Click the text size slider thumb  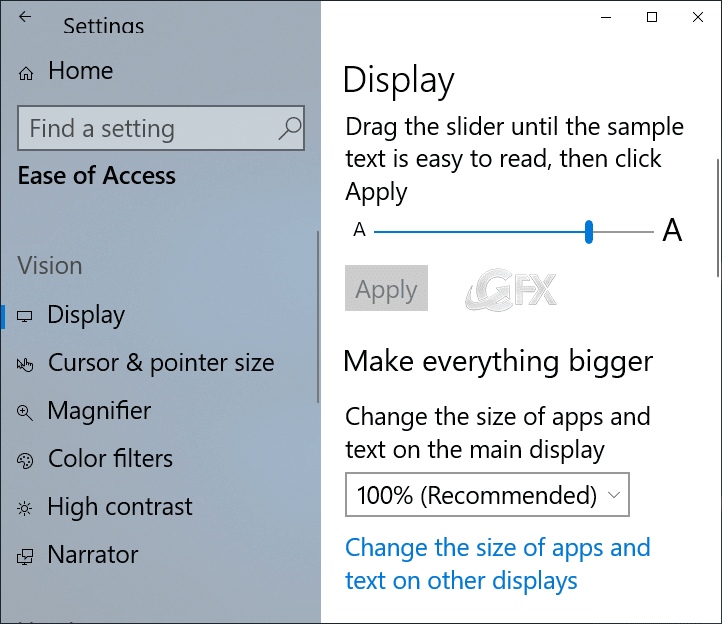pyautogui.click(x=588, y=232)
